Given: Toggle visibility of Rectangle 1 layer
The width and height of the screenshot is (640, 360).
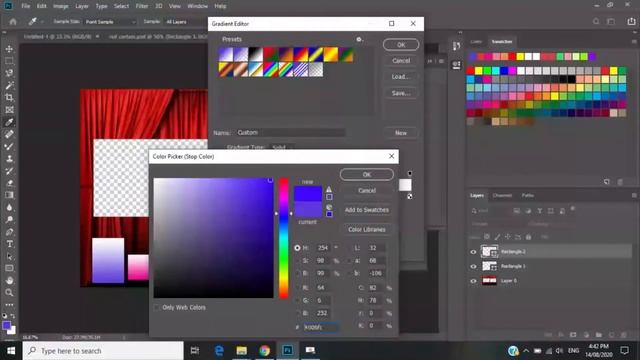Looking at the screenshot, I should (473, 267).
